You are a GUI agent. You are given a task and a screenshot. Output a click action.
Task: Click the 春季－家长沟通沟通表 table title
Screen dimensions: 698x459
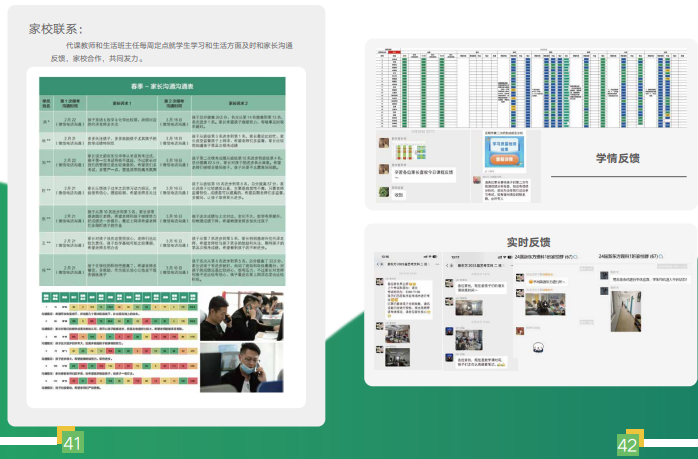(x=162, y=86)
